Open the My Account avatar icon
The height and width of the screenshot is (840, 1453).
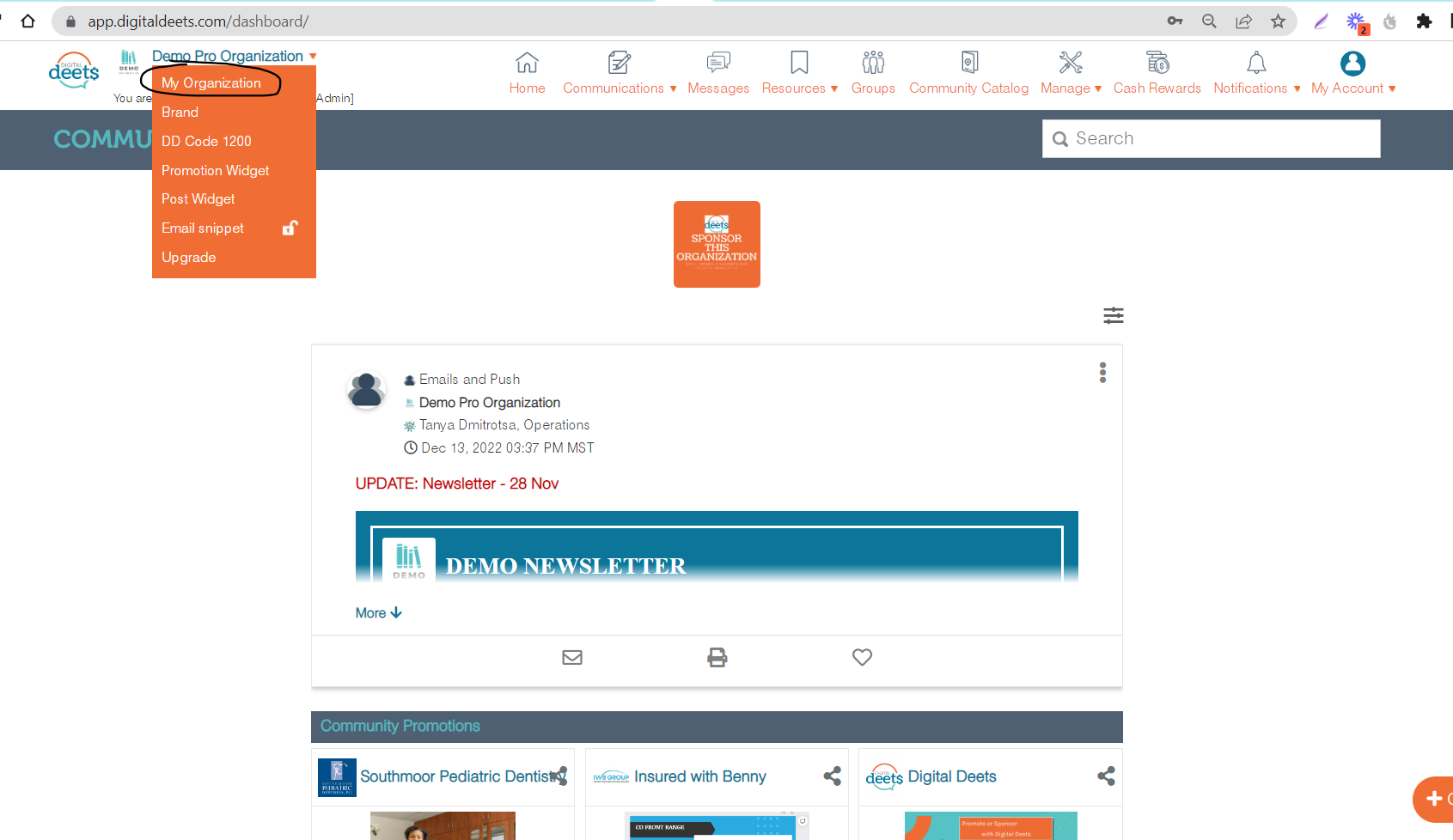point(1352,63)
